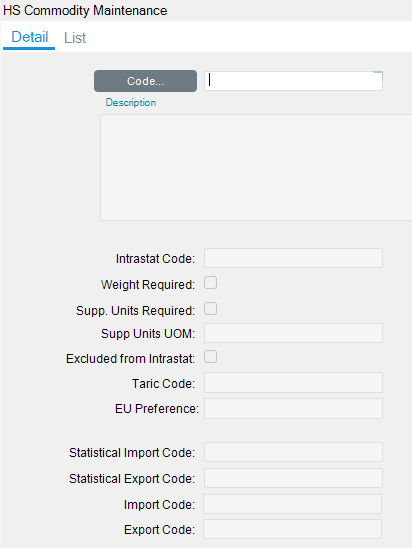
Task: Click the Export Code label
Action: (159, 530)
